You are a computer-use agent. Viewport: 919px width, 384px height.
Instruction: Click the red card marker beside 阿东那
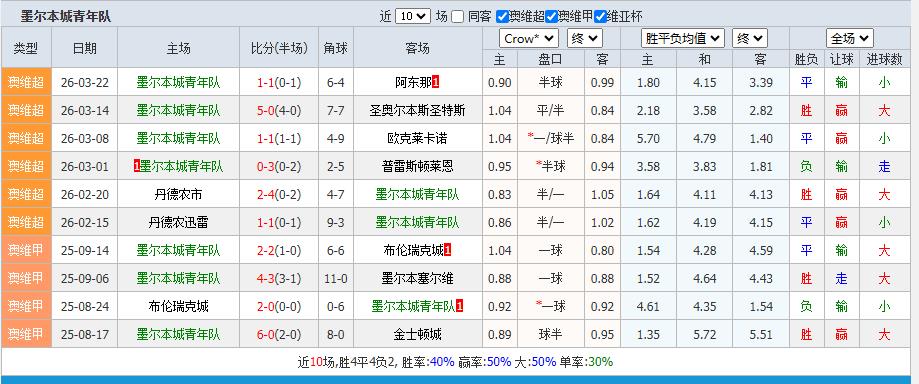436,83
